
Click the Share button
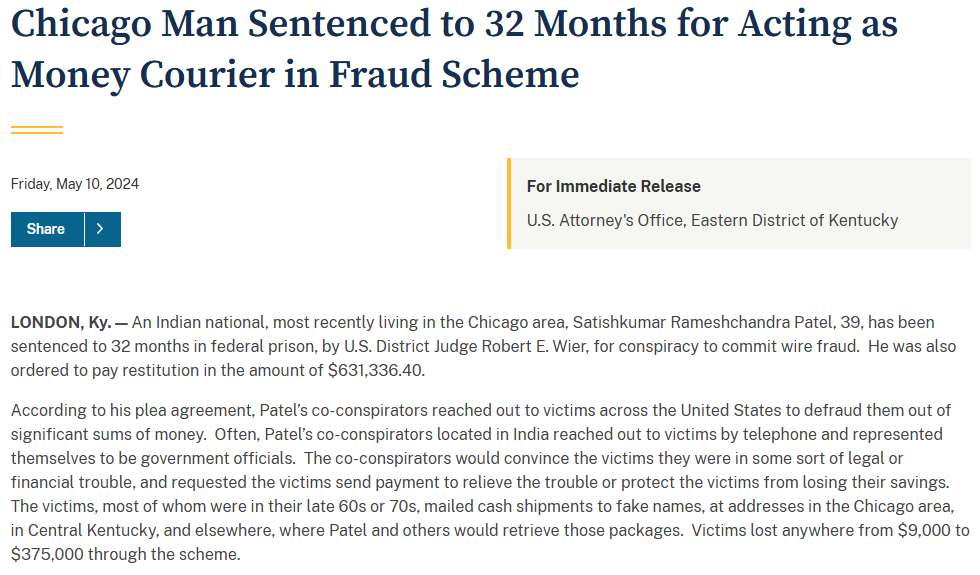click(47, 229)
